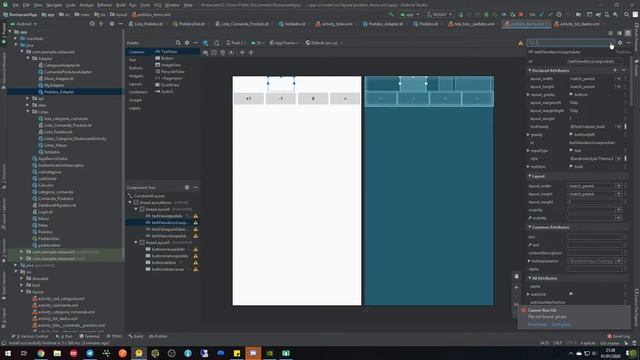Expand gravity attribute row
The height and width of the screenshot is (360, 640).
tap(529, 135)
